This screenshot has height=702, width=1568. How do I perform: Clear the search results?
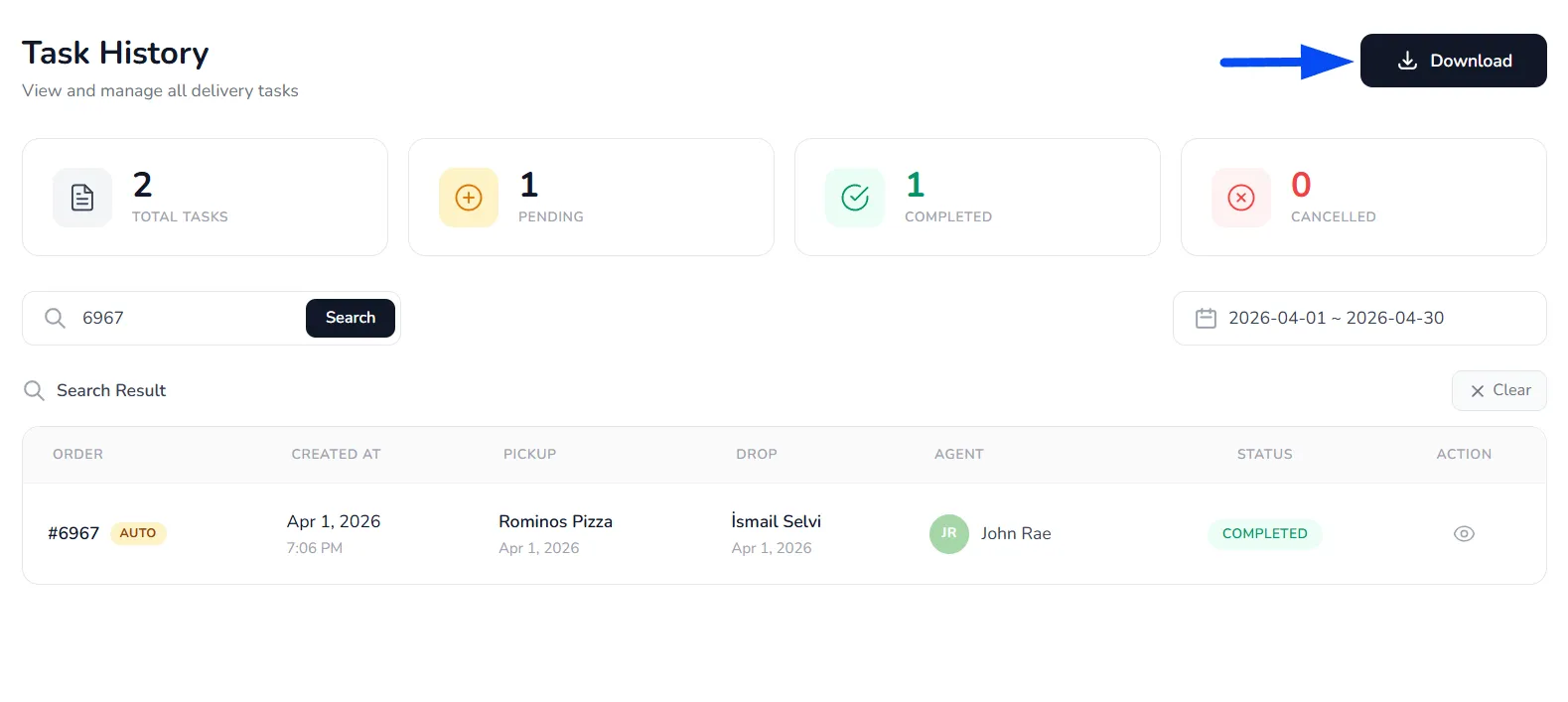click(1498, 390)
